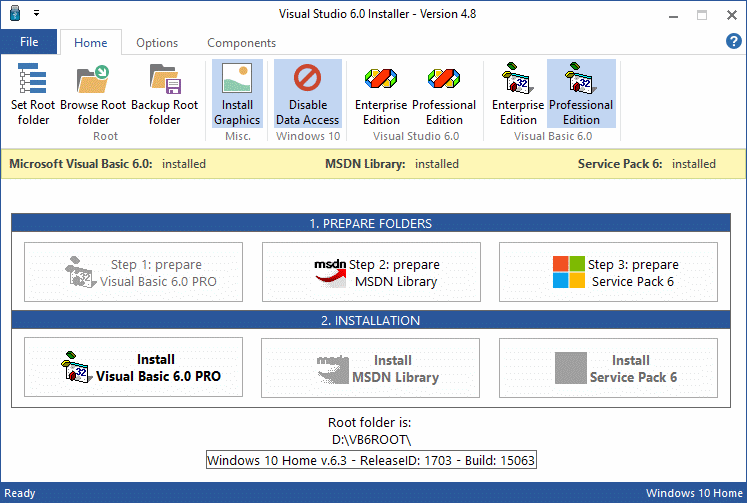Choose Visual Studio 6.0 Professional Edition
The height and width of the screenshot is (503, 747).
[444, 94]
